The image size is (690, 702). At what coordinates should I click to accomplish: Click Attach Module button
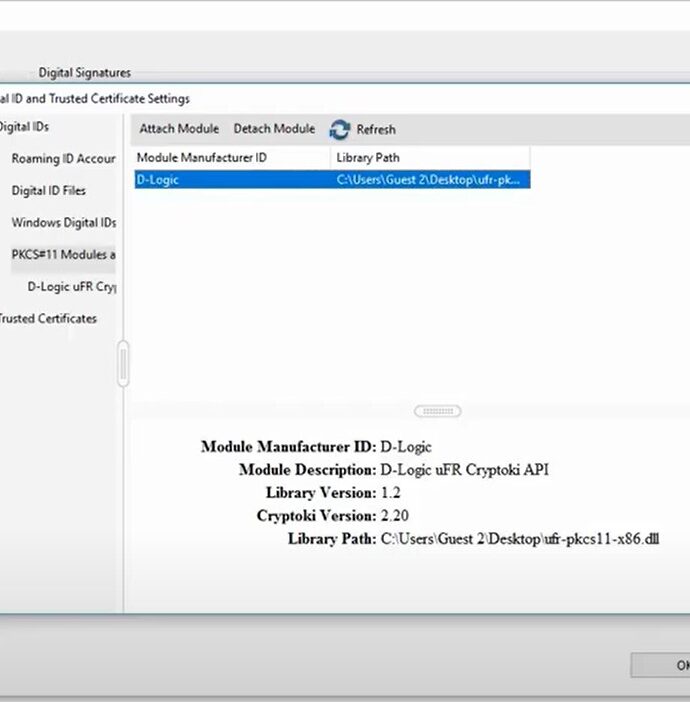pyautogui.click(x=179, y=129)
